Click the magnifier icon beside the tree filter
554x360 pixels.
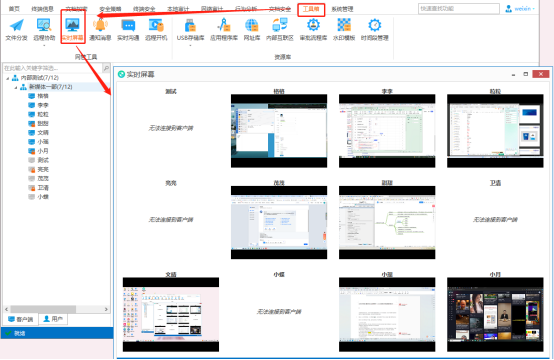[106, 68]
